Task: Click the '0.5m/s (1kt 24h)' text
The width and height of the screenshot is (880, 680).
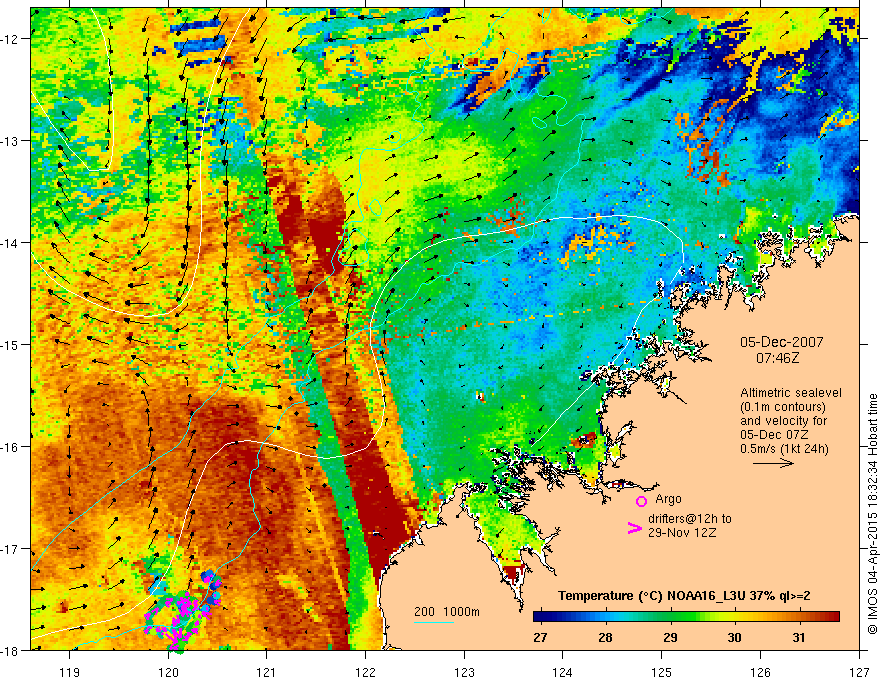Action: click(784, 449)
